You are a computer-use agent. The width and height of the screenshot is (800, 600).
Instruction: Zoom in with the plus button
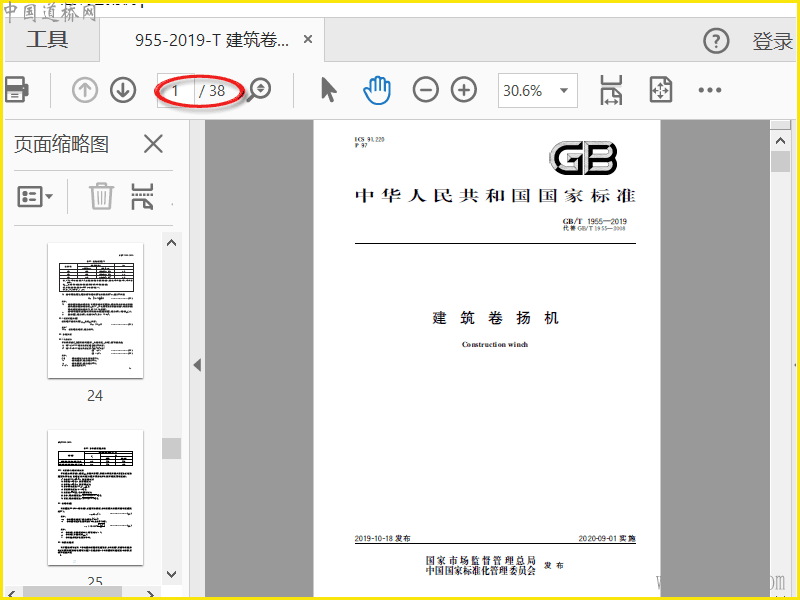pos(464,90)
